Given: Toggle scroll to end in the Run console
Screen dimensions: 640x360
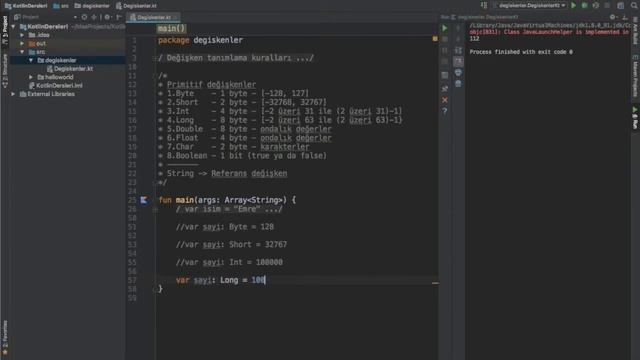Looking at the screenshot, I should click(x=458, y=61).
